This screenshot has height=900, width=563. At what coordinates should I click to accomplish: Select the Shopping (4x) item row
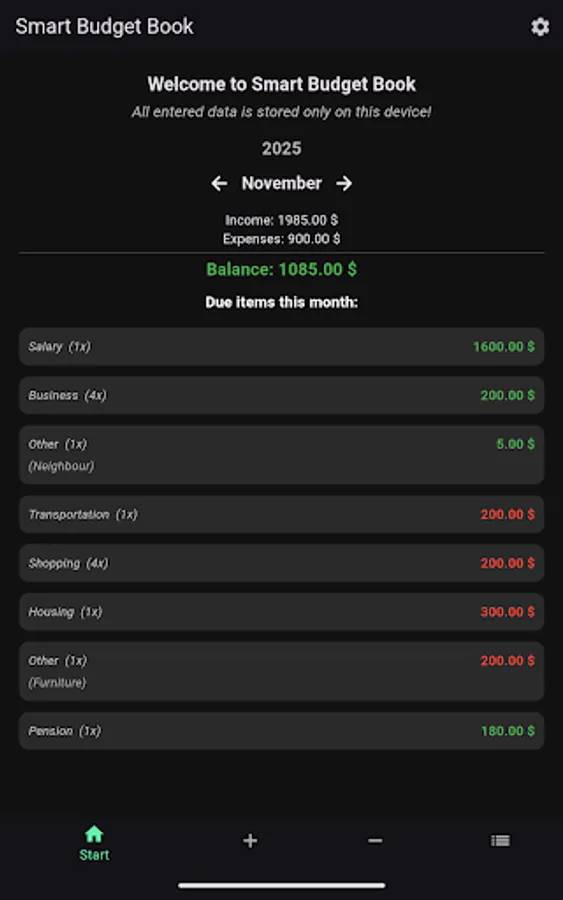coord(281,563)
